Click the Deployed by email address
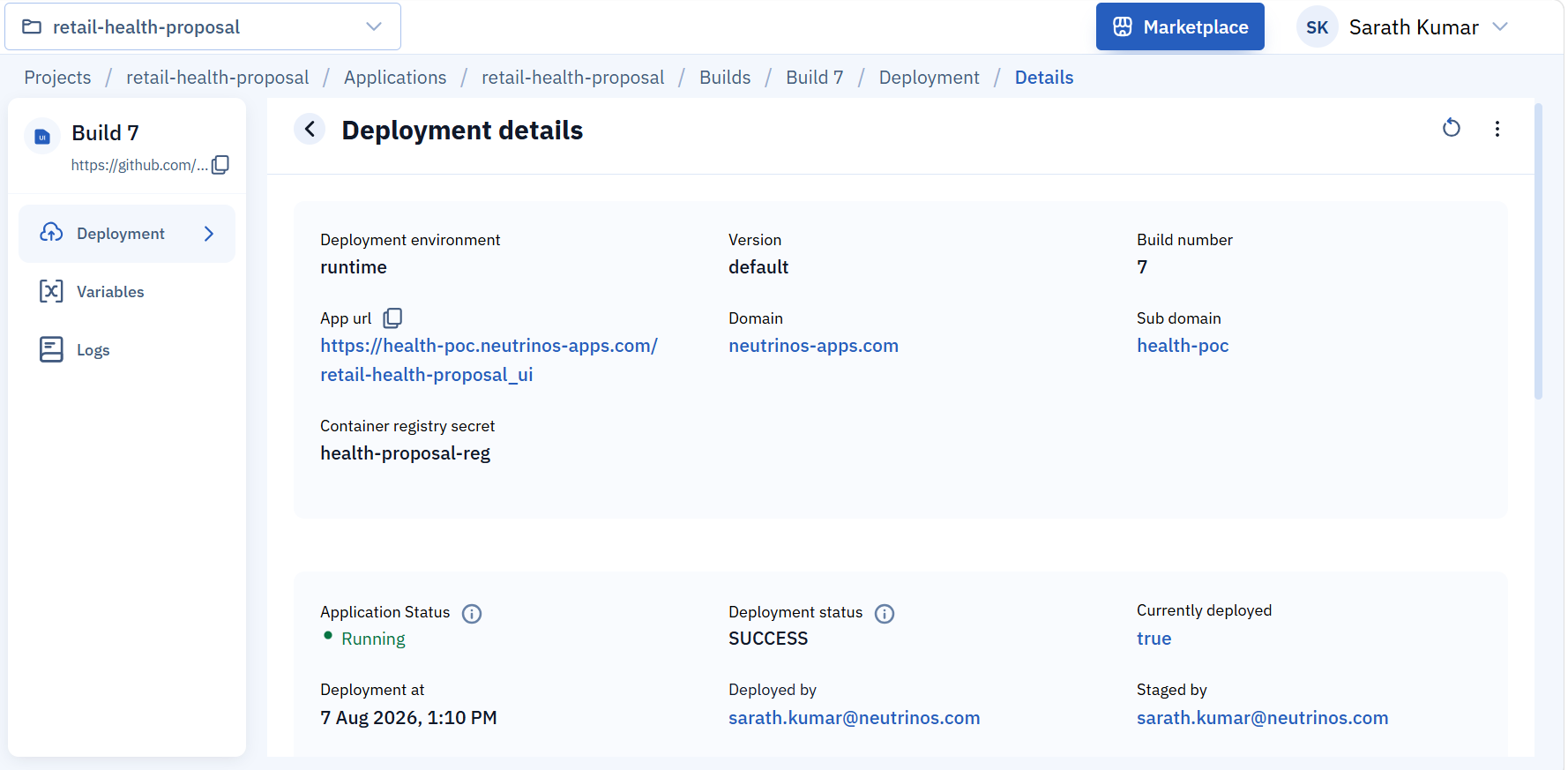1568x770 pixels. (x=854, y=718)
